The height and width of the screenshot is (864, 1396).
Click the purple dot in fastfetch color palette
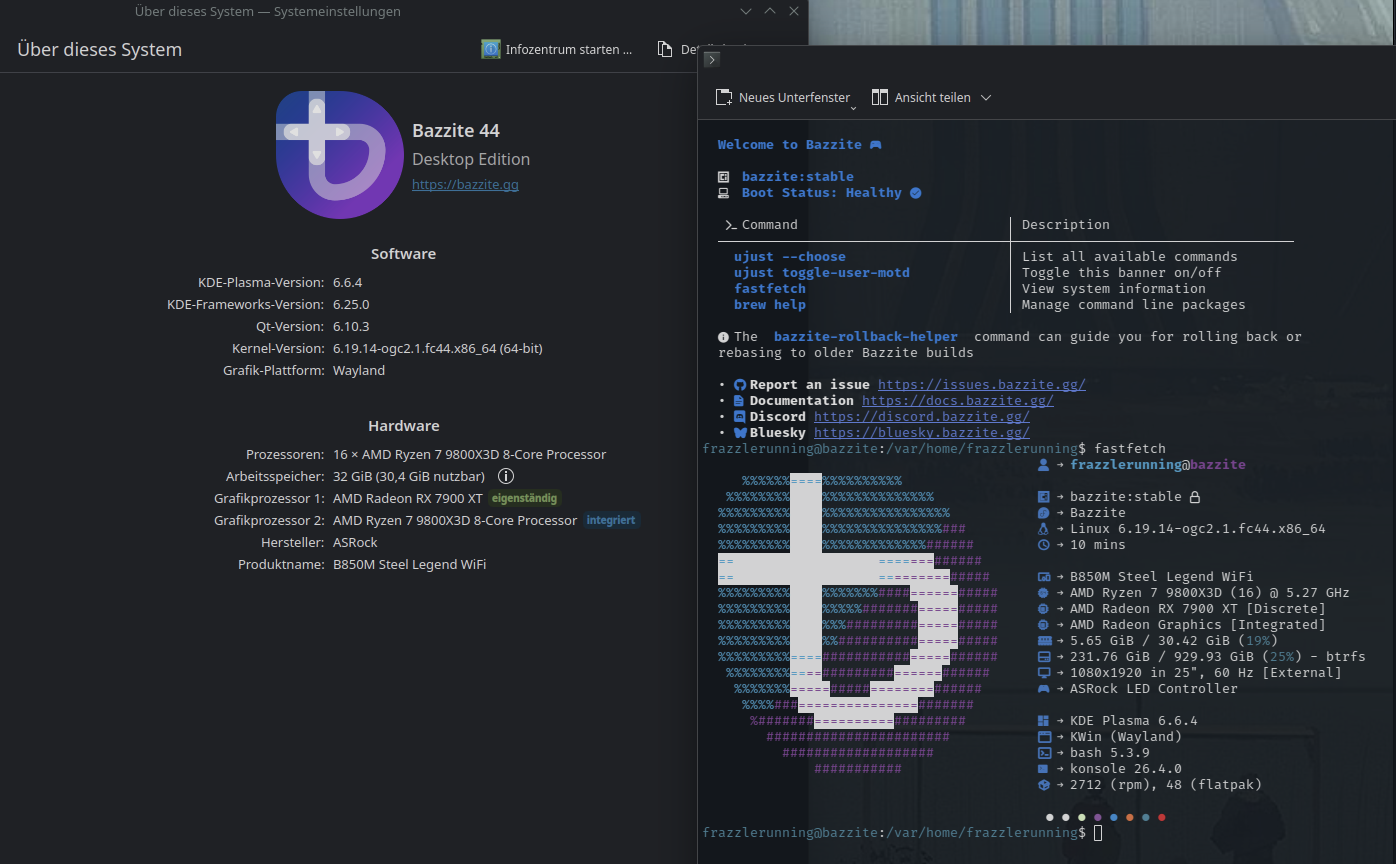coord(1098,817)
